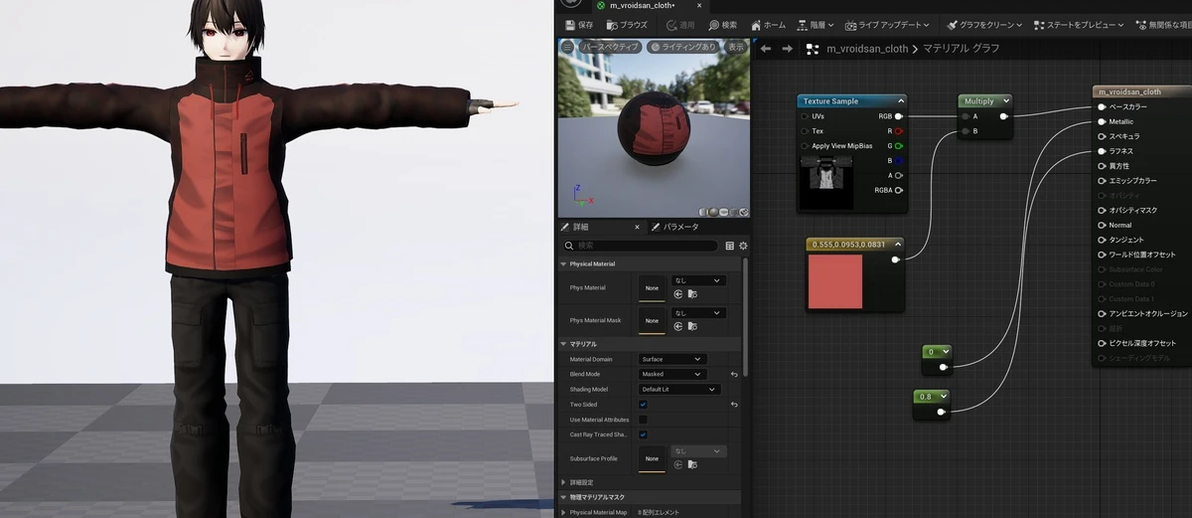
Task: Click the ライティングあり lit mode button
Action: pos(683,47)
